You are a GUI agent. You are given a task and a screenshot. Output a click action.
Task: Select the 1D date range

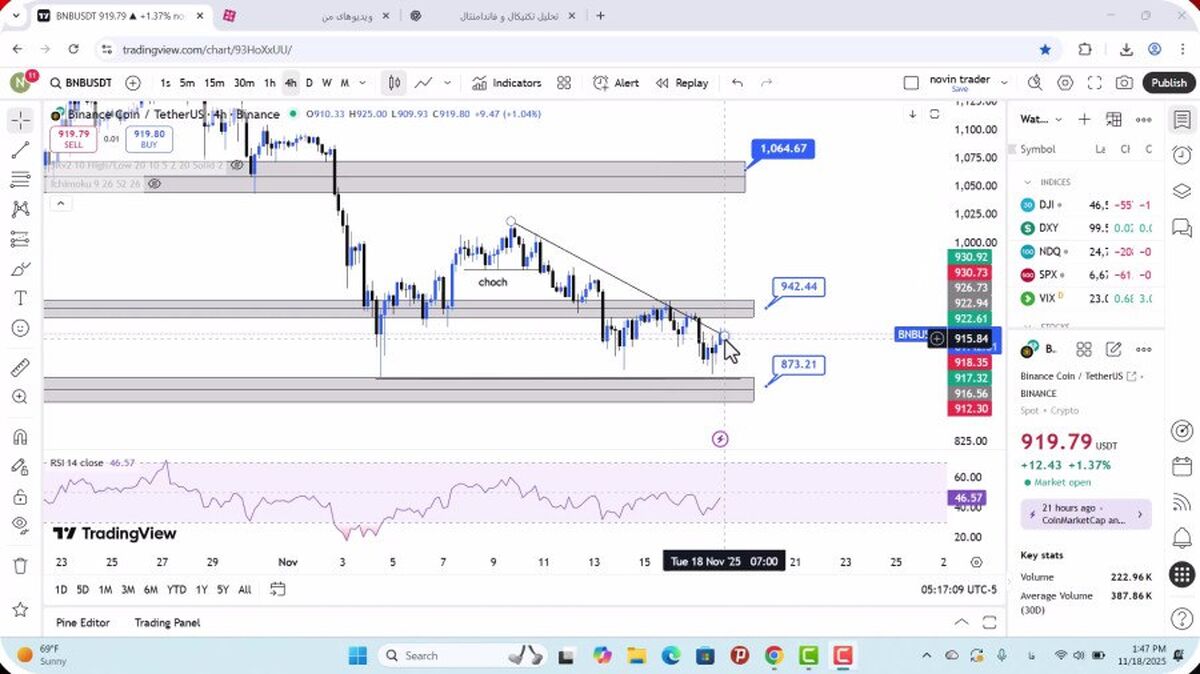click(x=61, y=589)
